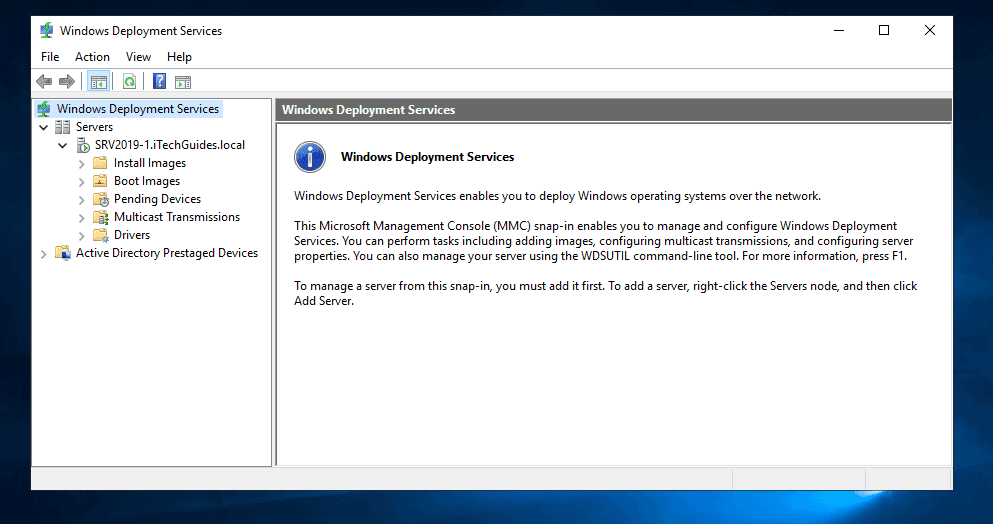Select Install Images label
This screenshot has height=524, width=993.
(x=150, y=163)
